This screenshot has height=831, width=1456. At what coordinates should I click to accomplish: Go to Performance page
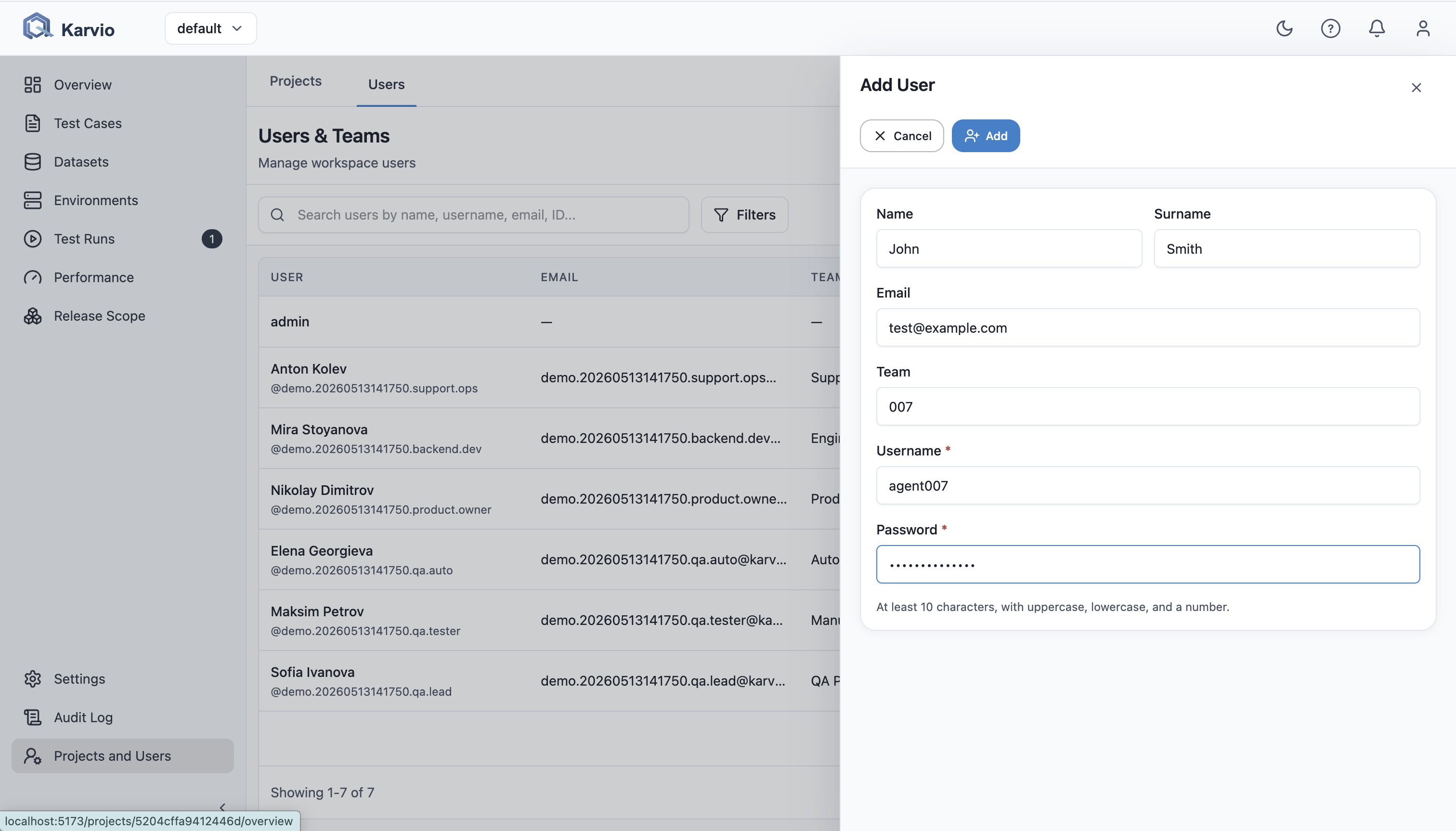pyautogui.click(x=123, y=277)
